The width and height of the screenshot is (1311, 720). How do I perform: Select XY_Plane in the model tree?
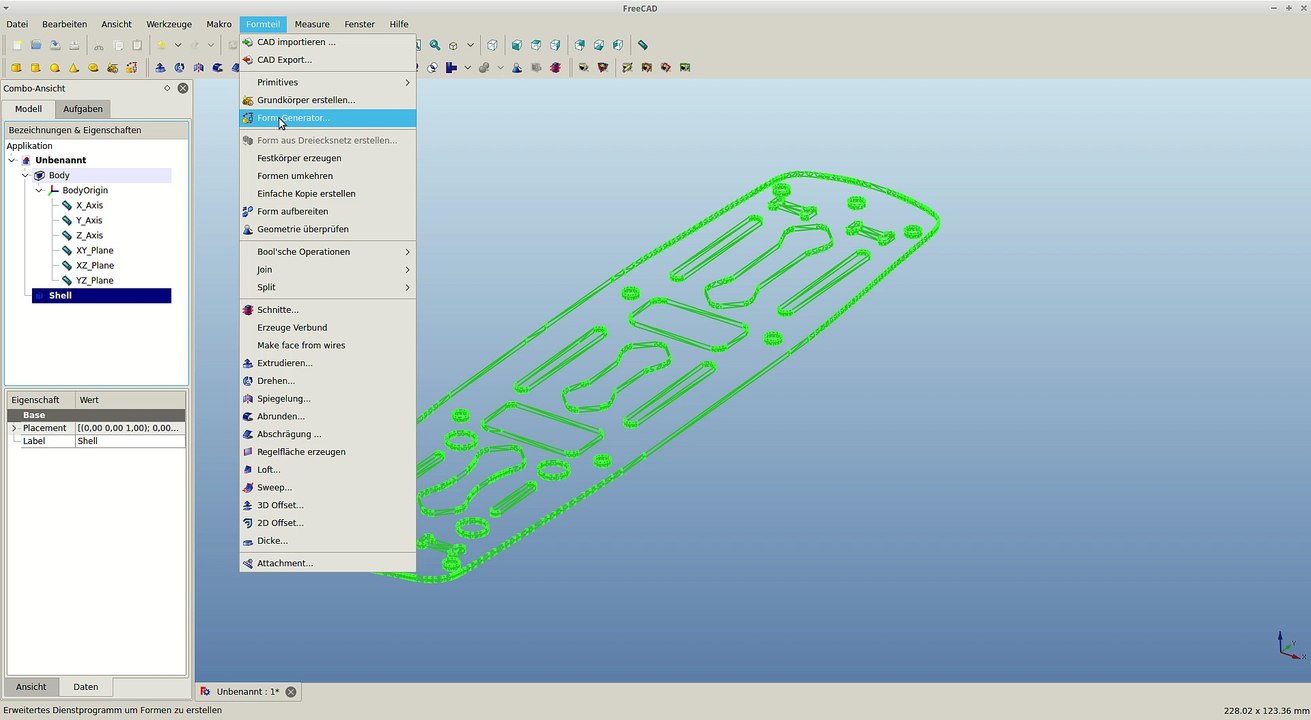point(95,250)
